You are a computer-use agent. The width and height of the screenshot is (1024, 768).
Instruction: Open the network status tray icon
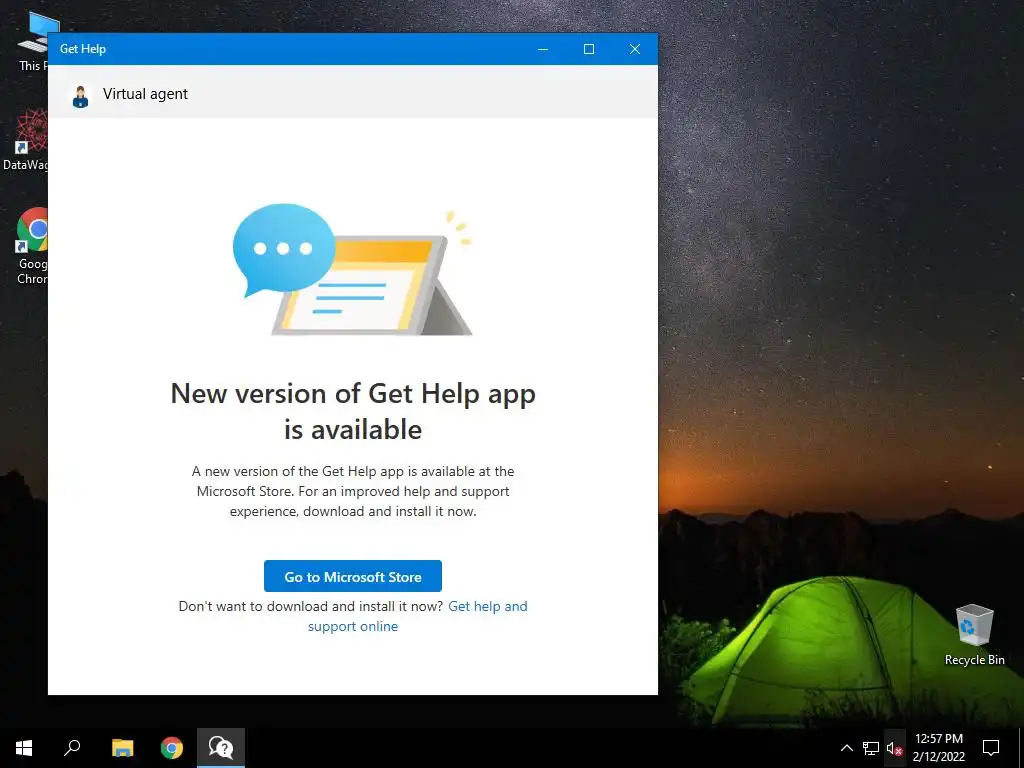(x=871, y=748)
